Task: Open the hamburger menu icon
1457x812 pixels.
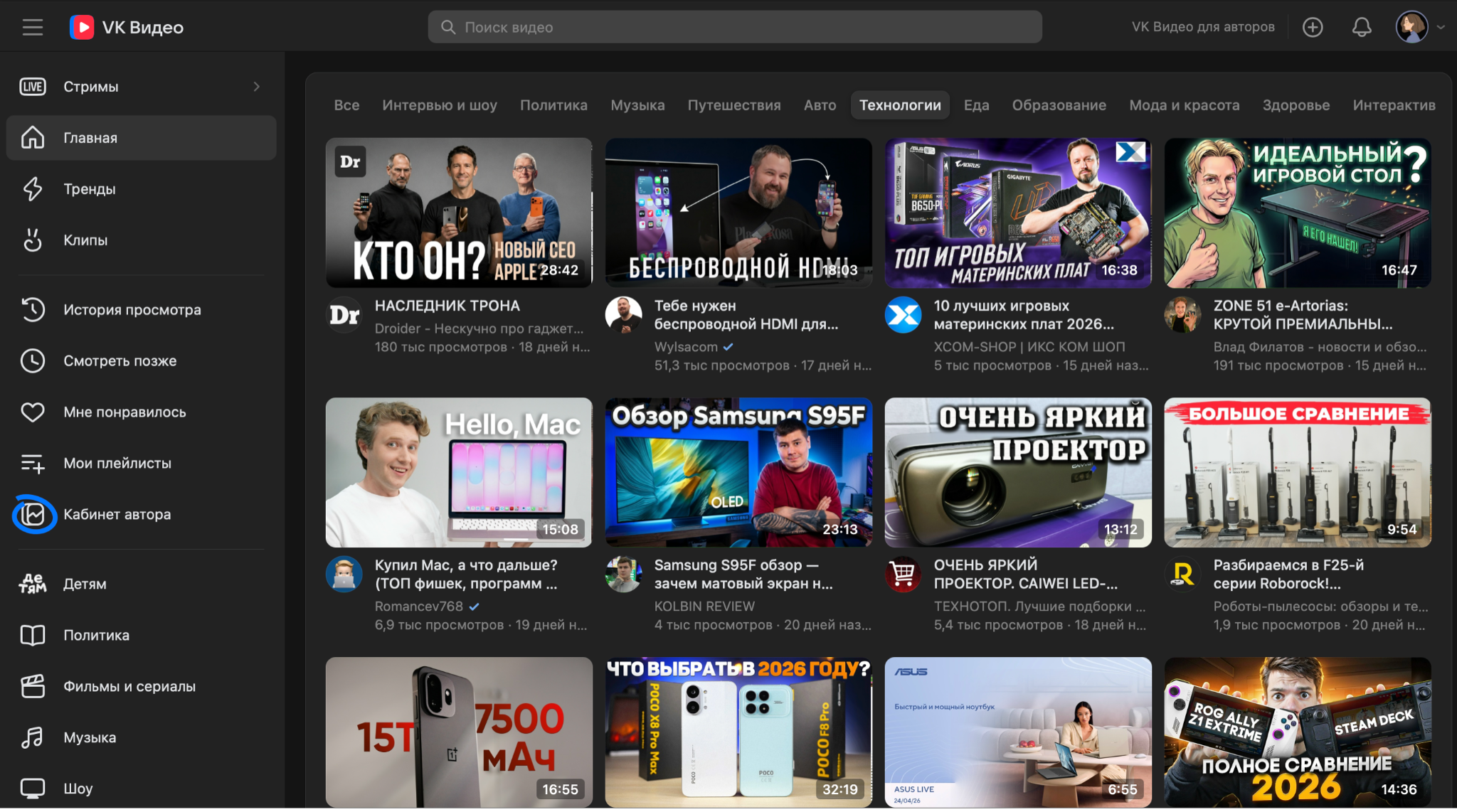Action: (x=33, y=27)
